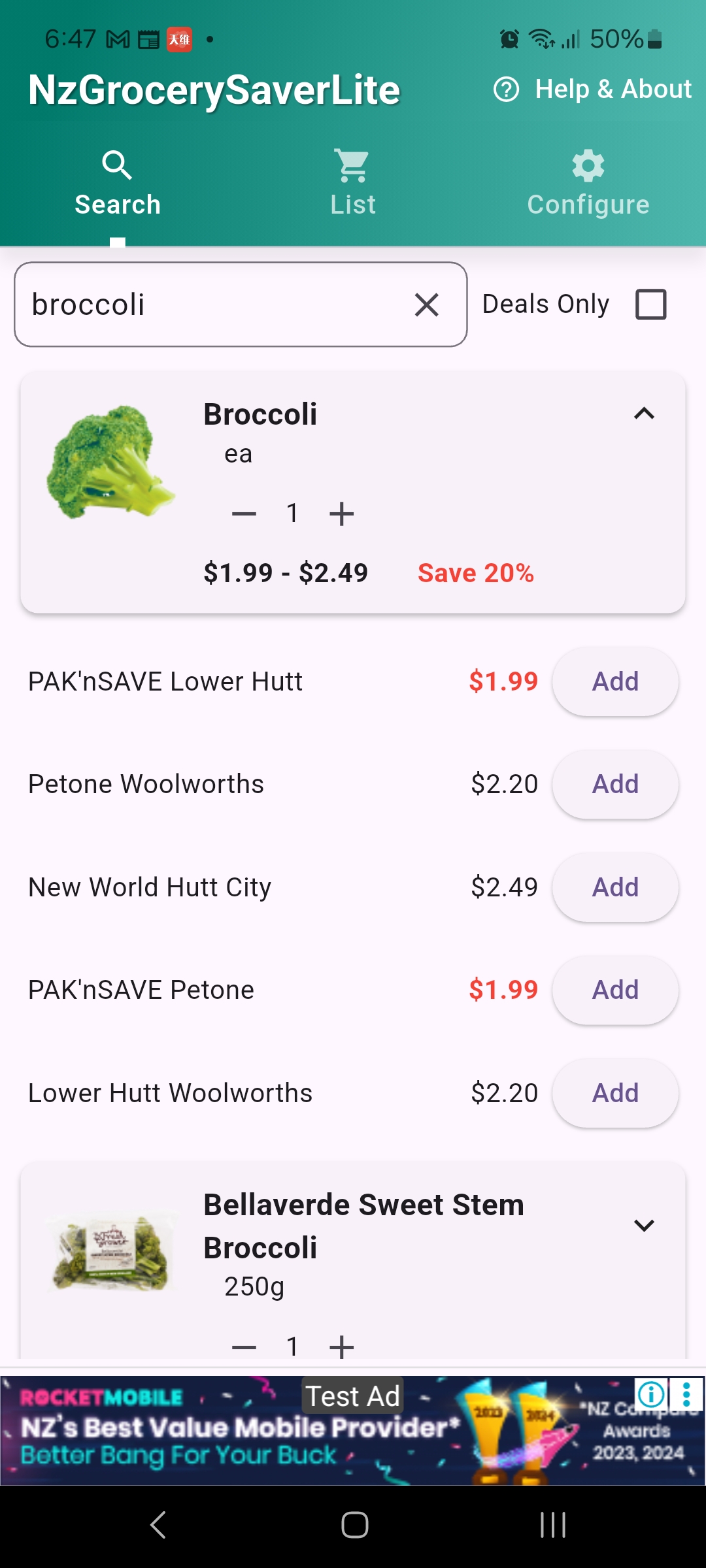
Task: Tap the Bellaverde Sweet Stem Broccoli thumbnail
Action: tap(110, 1253)
